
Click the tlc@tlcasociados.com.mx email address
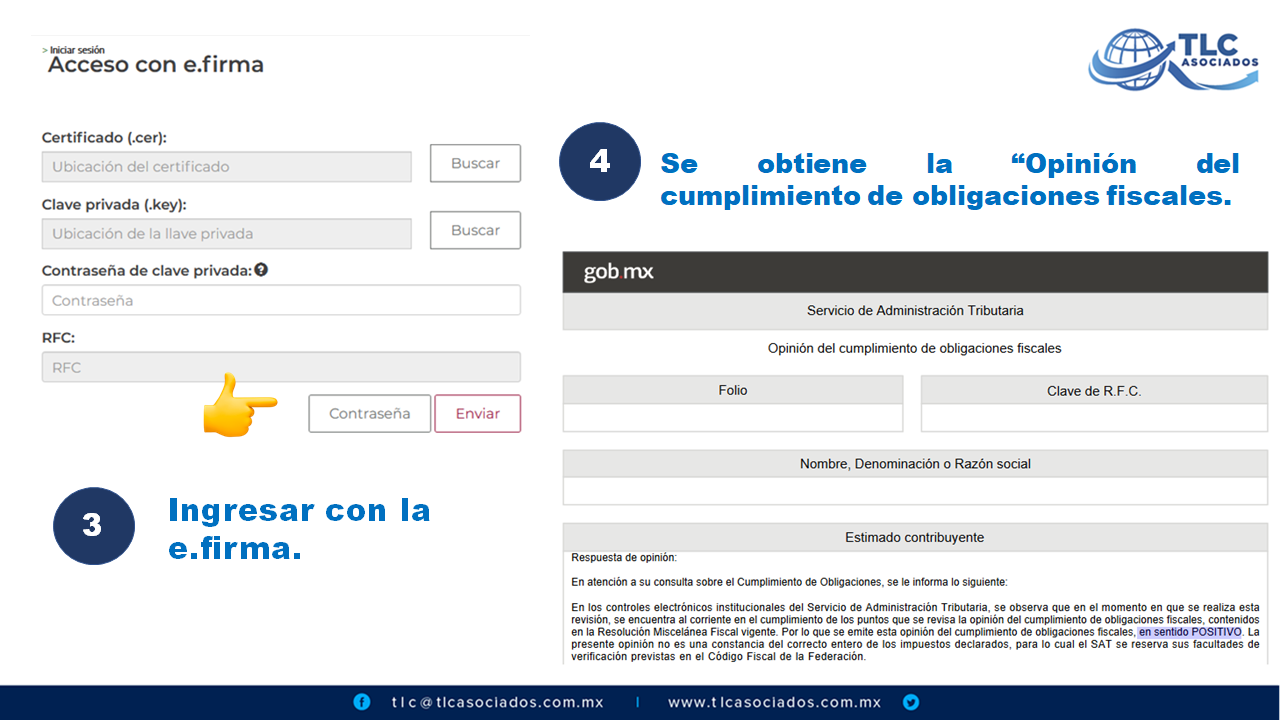497,702
